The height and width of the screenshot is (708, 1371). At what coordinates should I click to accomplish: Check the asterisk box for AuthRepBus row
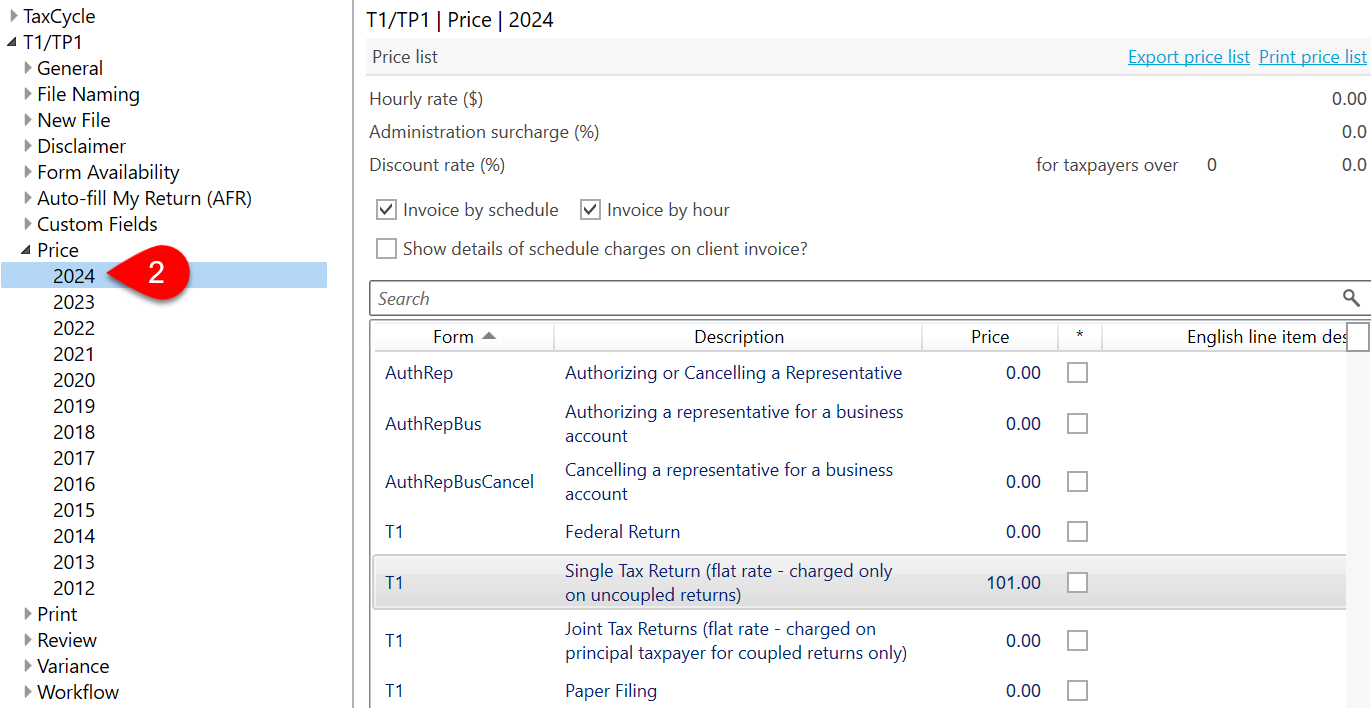coord(1077,424)
